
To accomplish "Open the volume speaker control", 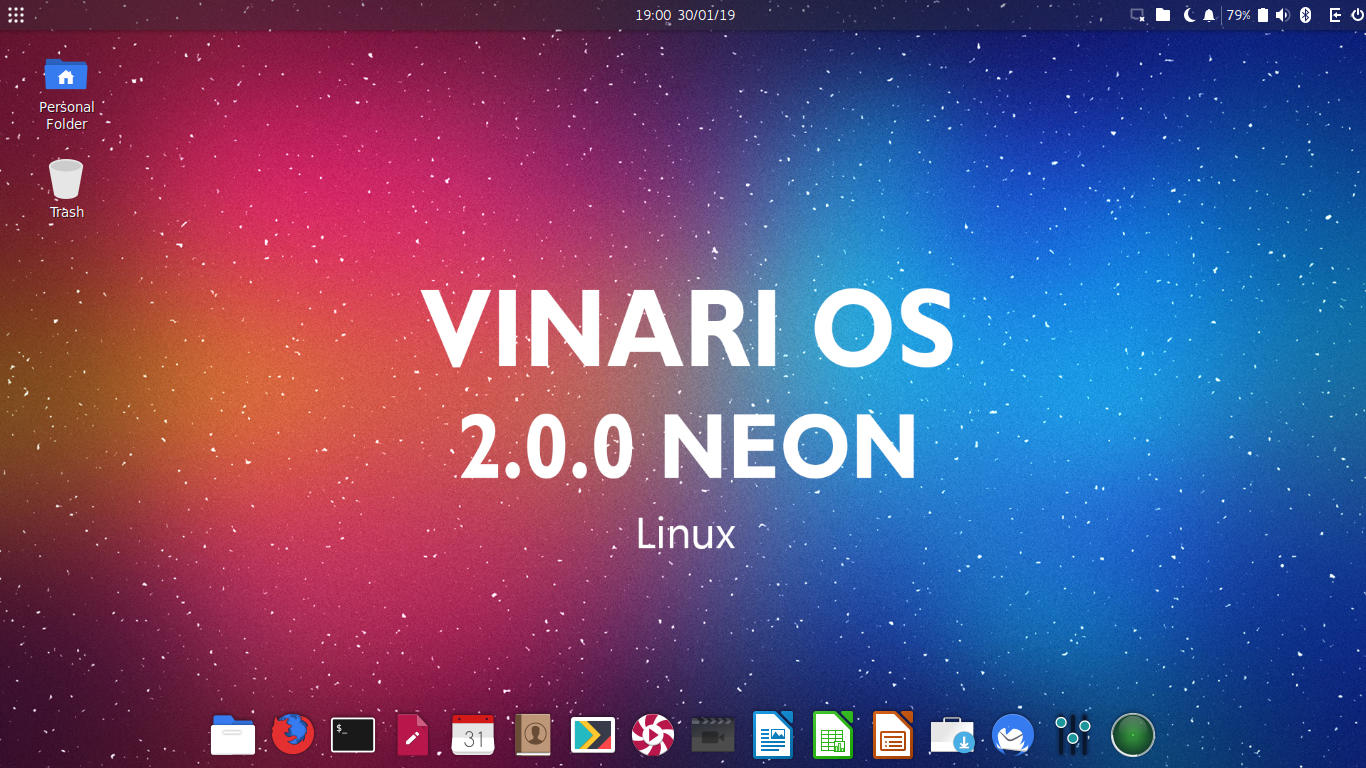I will click(x=1283, y=15).
